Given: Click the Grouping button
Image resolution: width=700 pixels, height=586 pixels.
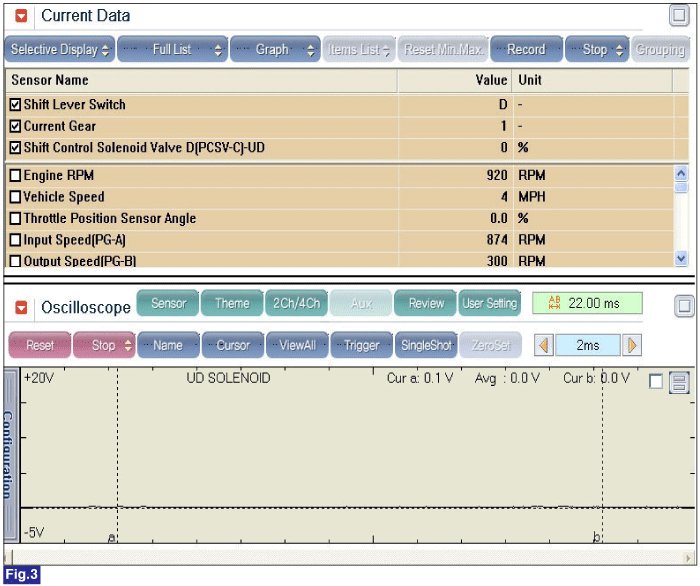Looking at the screenshot, I should coord(660,49).
